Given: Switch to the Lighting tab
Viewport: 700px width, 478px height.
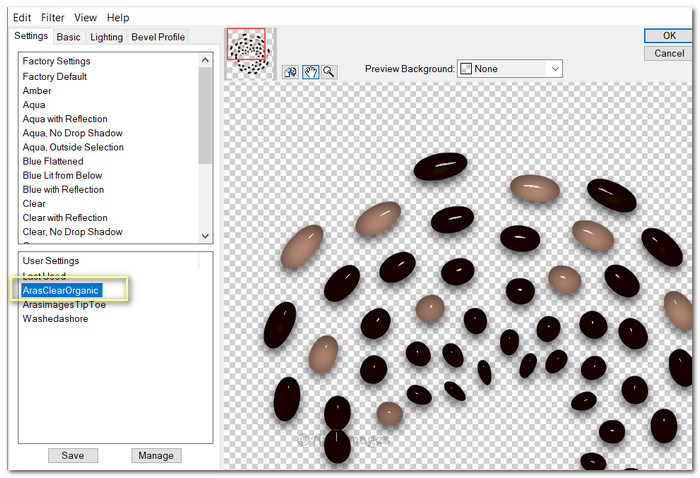Looking at the screenshot, I should tap(107, 37).
